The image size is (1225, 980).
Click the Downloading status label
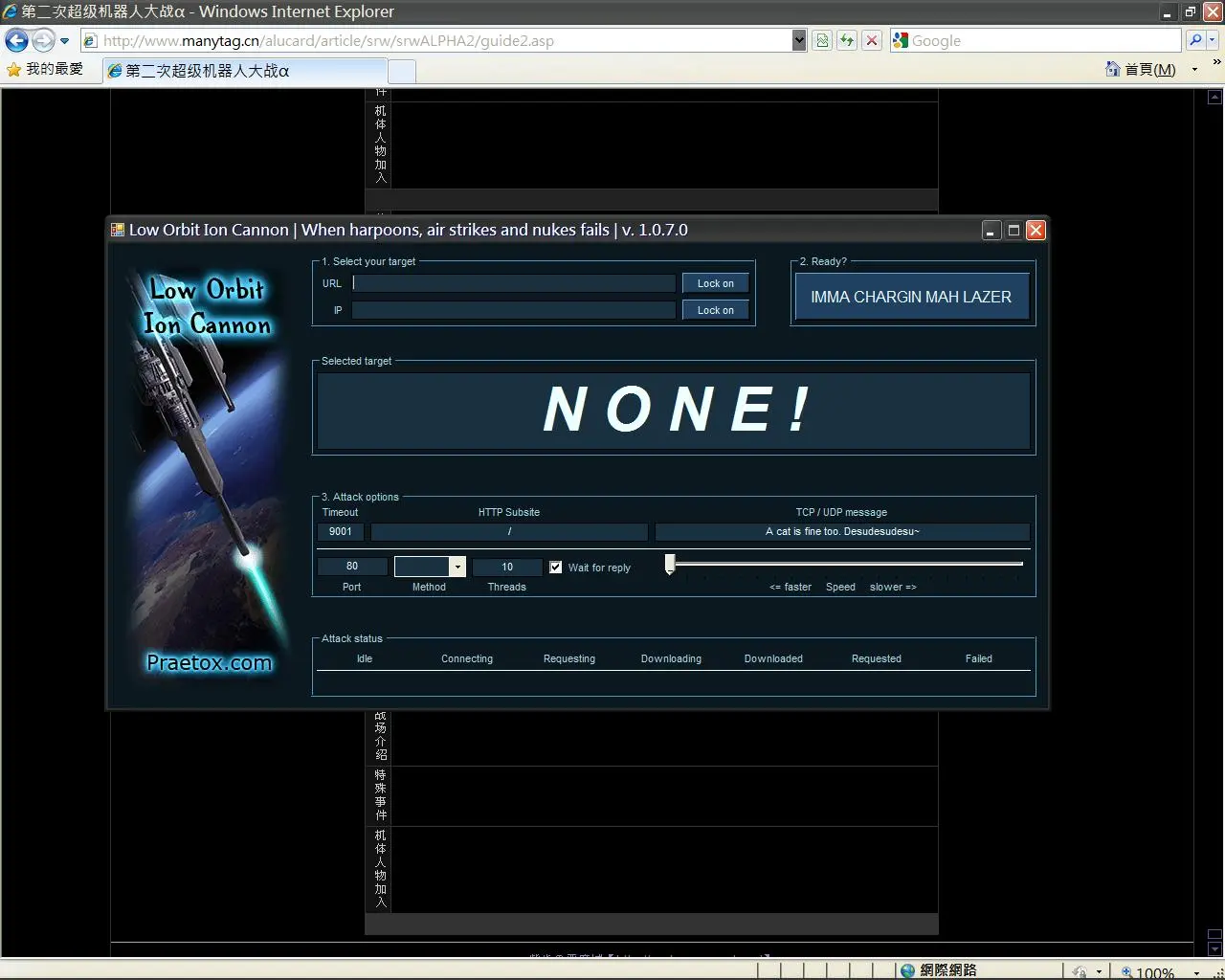(671, 658)
